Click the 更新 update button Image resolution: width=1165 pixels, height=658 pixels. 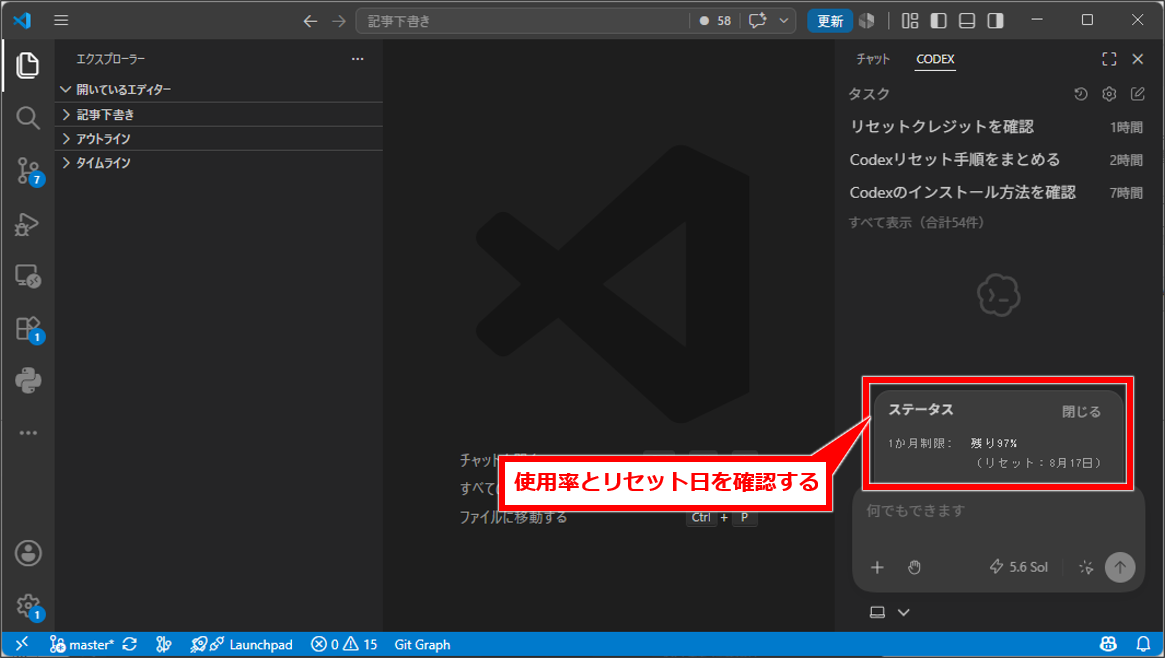pyautogui.click(x=830, y=21)
